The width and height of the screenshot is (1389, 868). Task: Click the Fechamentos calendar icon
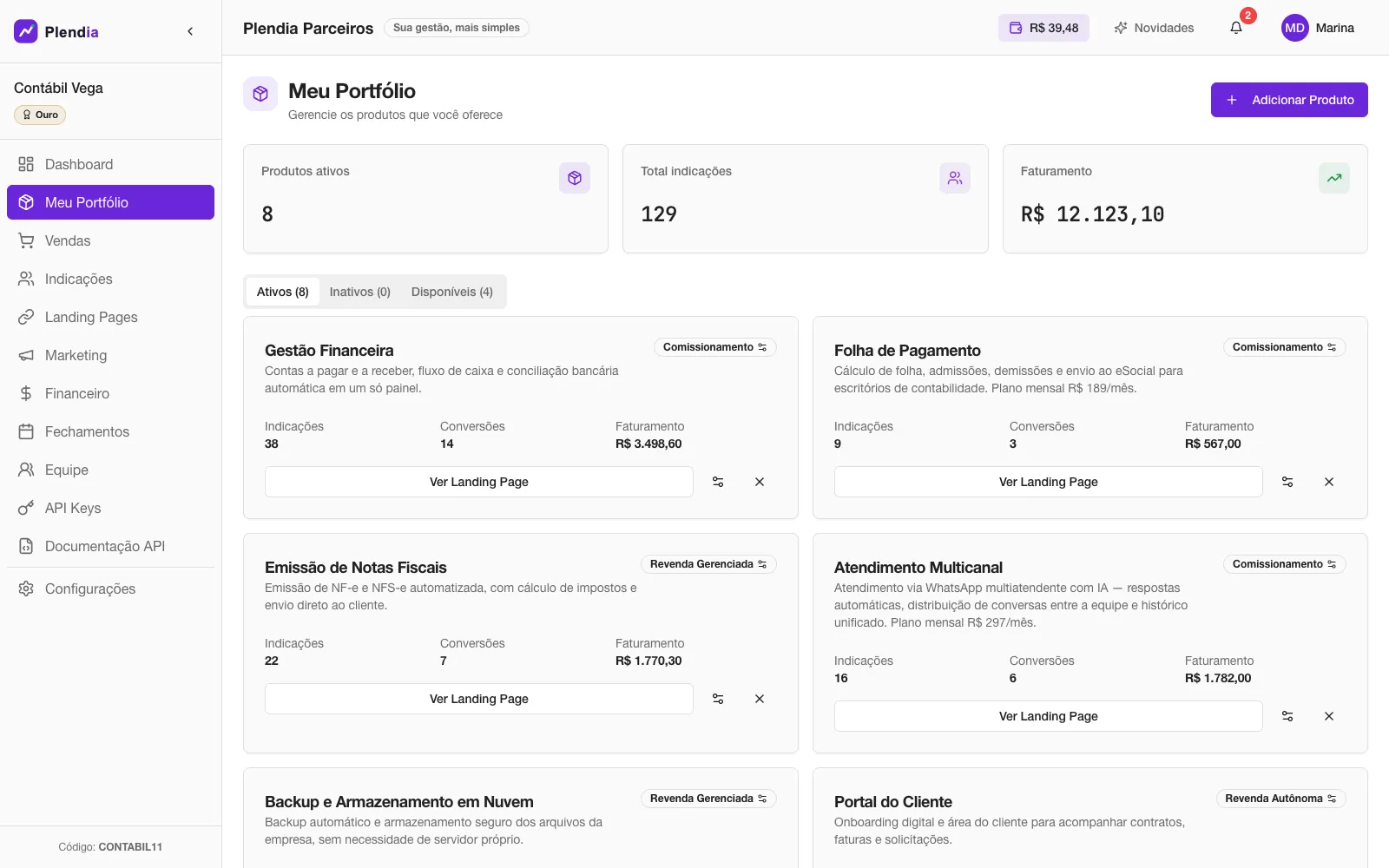(x=26, y=431)
